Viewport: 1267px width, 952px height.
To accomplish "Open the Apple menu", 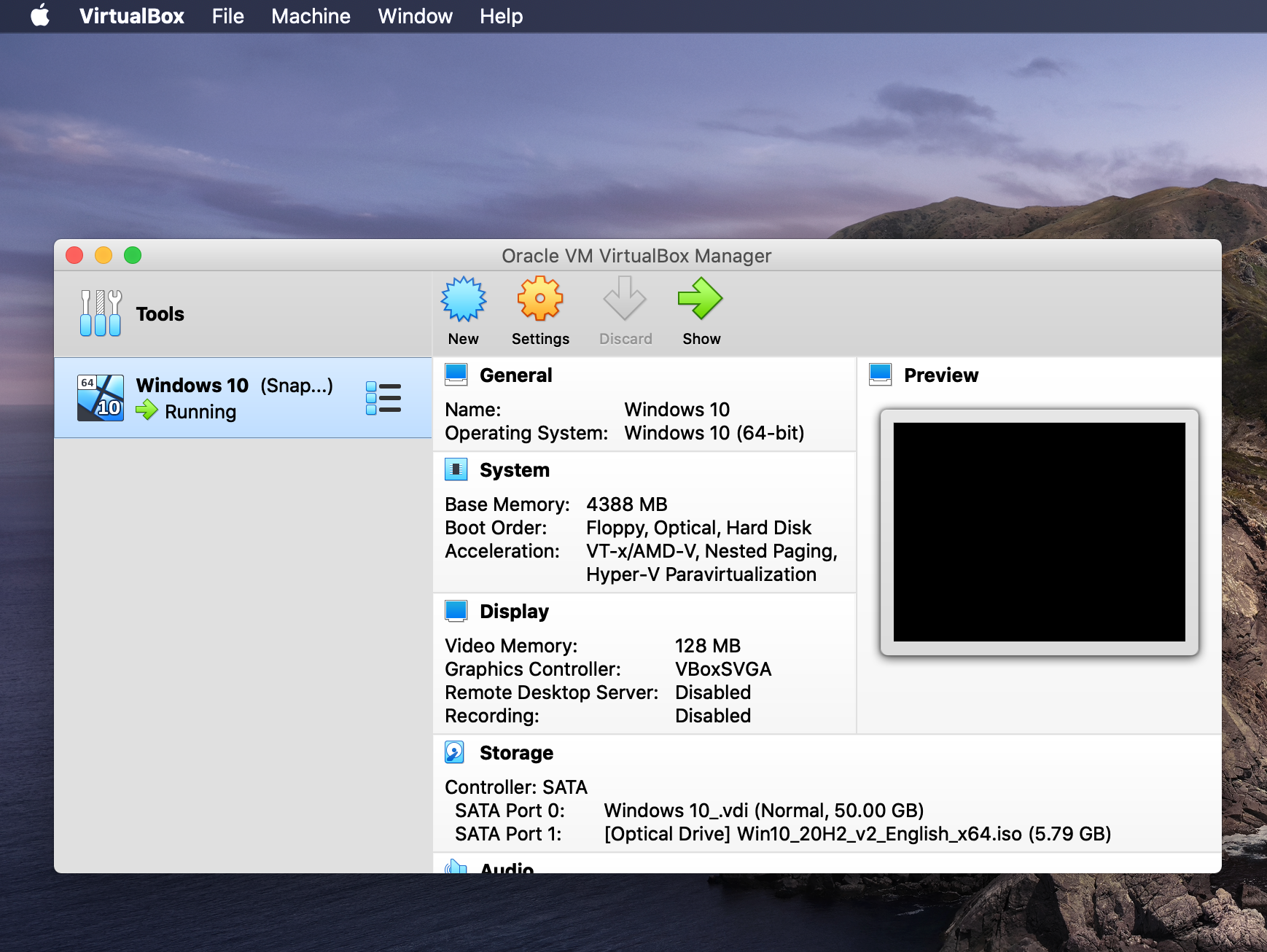I will coord(40,15).
